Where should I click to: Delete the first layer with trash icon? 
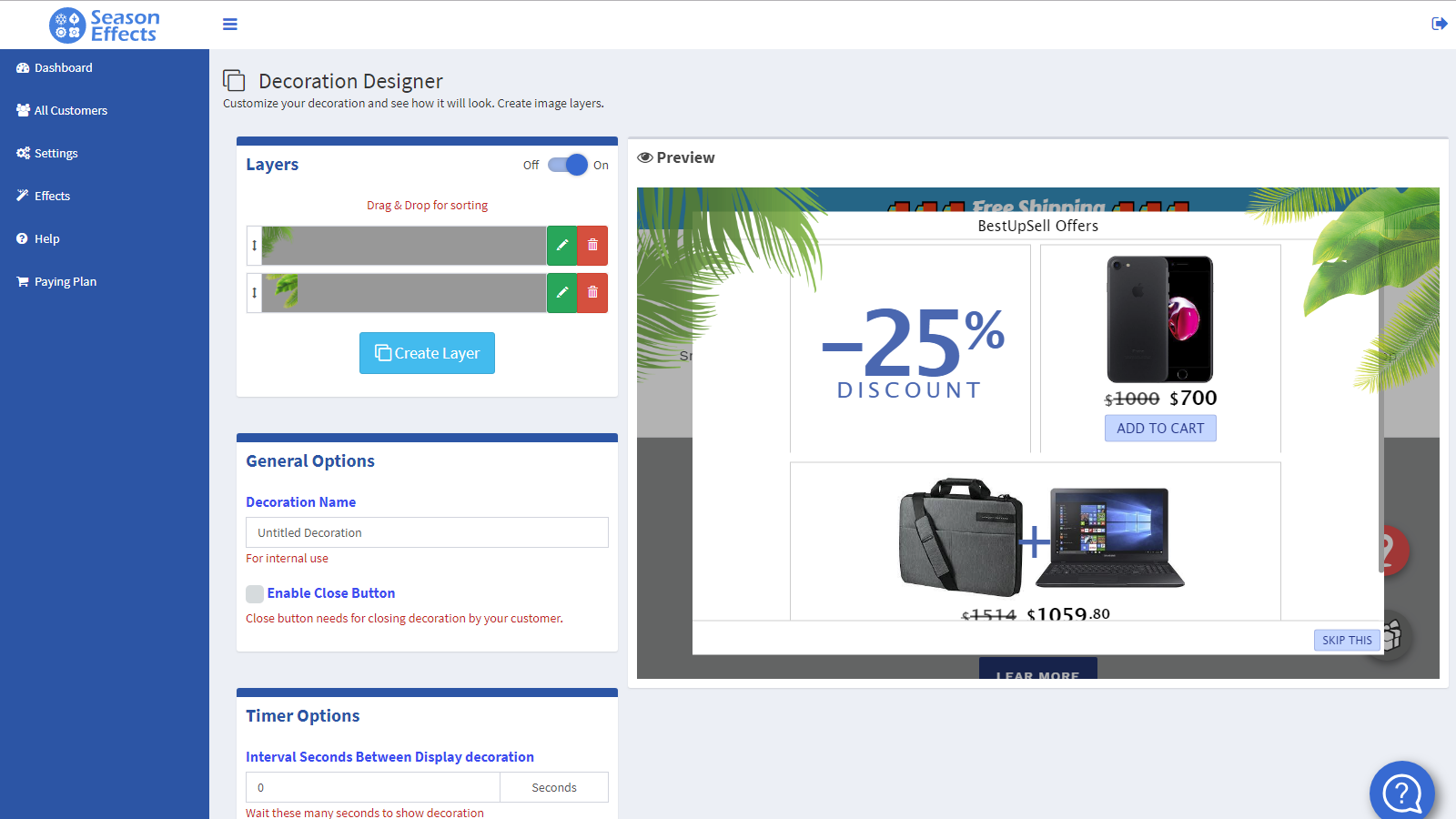click(592, 245)
